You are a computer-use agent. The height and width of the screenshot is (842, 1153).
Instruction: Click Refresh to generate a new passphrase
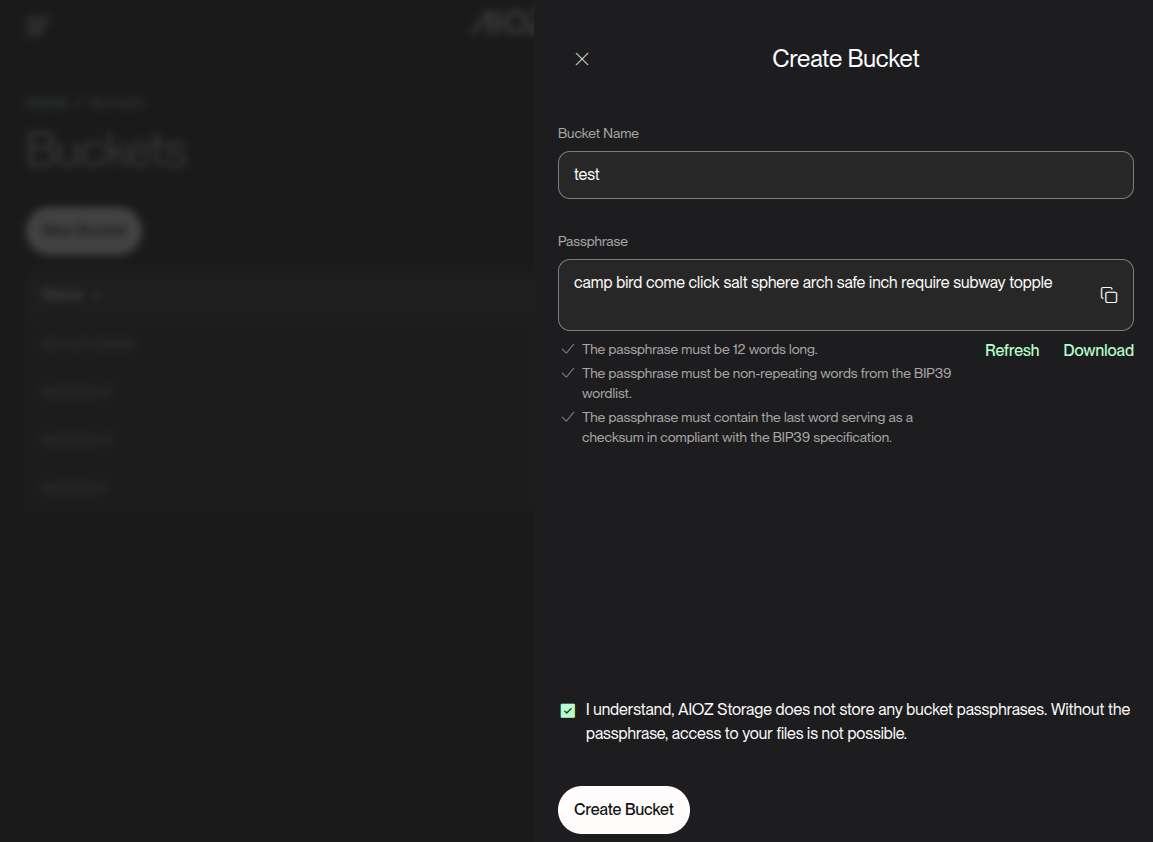pyautogui.click(x=1011, y=350)
